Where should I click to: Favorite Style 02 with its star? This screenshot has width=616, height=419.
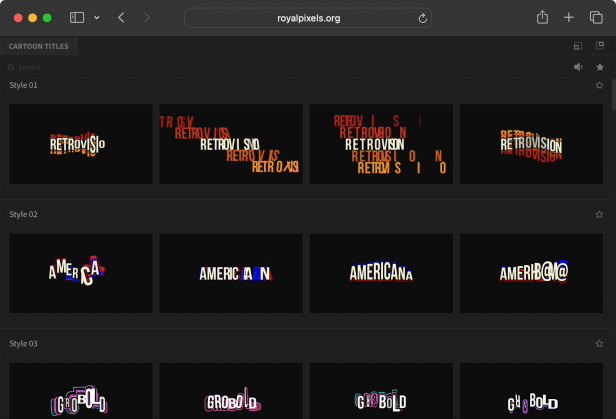pyautogui.click(x=599, y=214)
